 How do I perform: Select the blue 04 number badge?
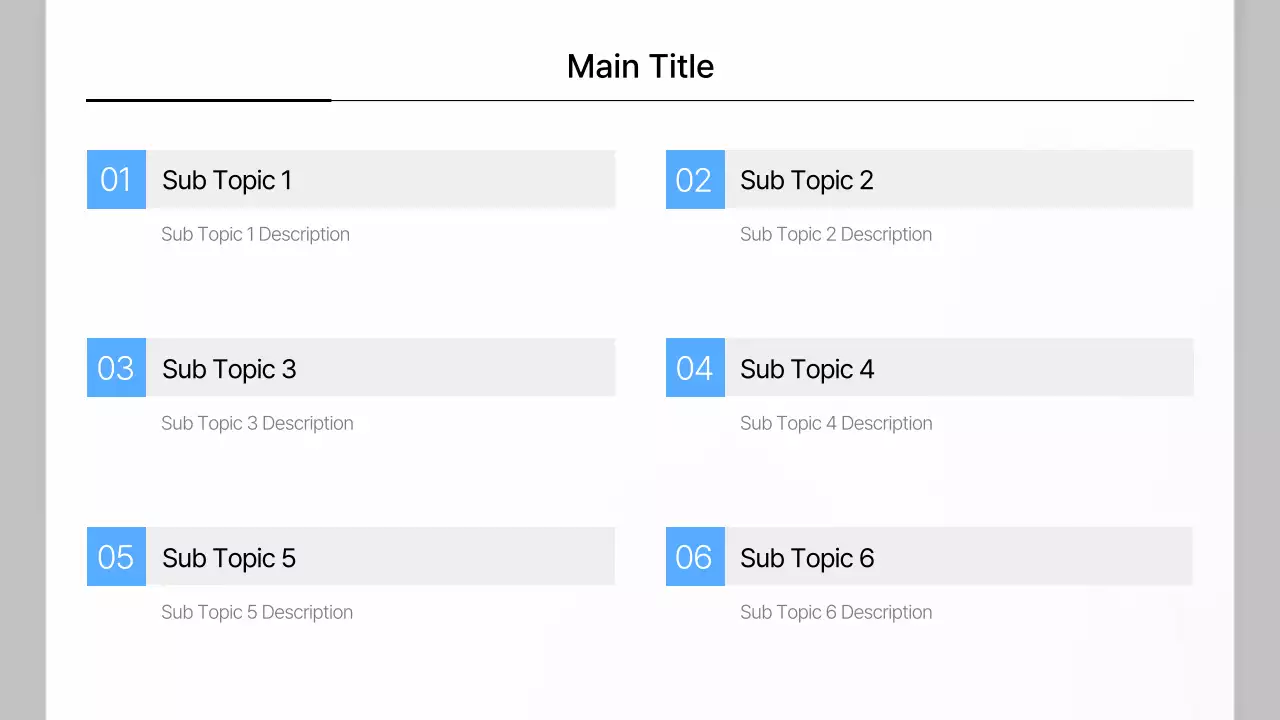tap(695, 368)
